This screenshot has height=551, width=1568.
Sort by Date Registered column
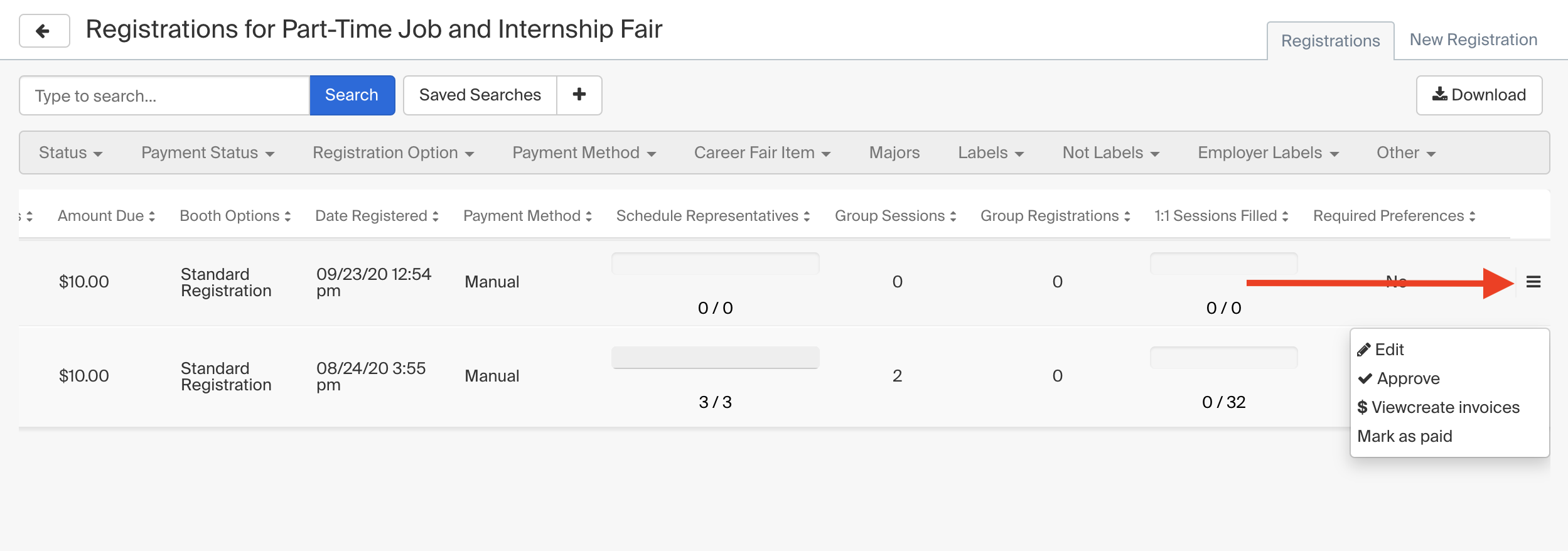(377, 216)
